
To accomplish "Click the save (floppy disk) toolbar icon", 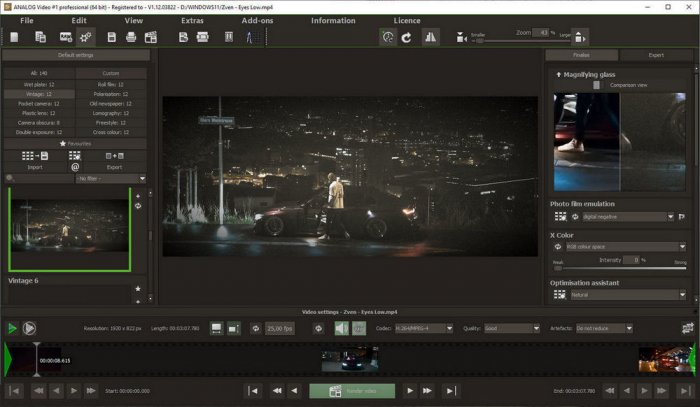I will pyautogui.click(x=111, y=37).
